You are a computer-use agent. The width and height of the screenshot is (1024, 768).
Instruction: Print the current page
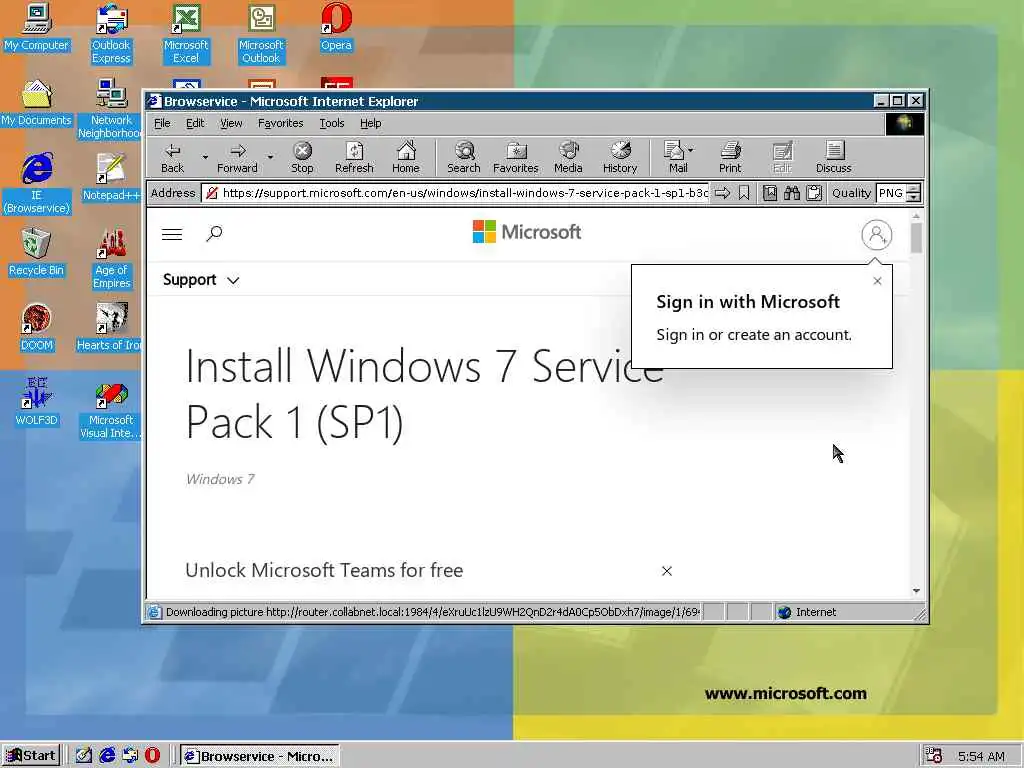[730, 157]
